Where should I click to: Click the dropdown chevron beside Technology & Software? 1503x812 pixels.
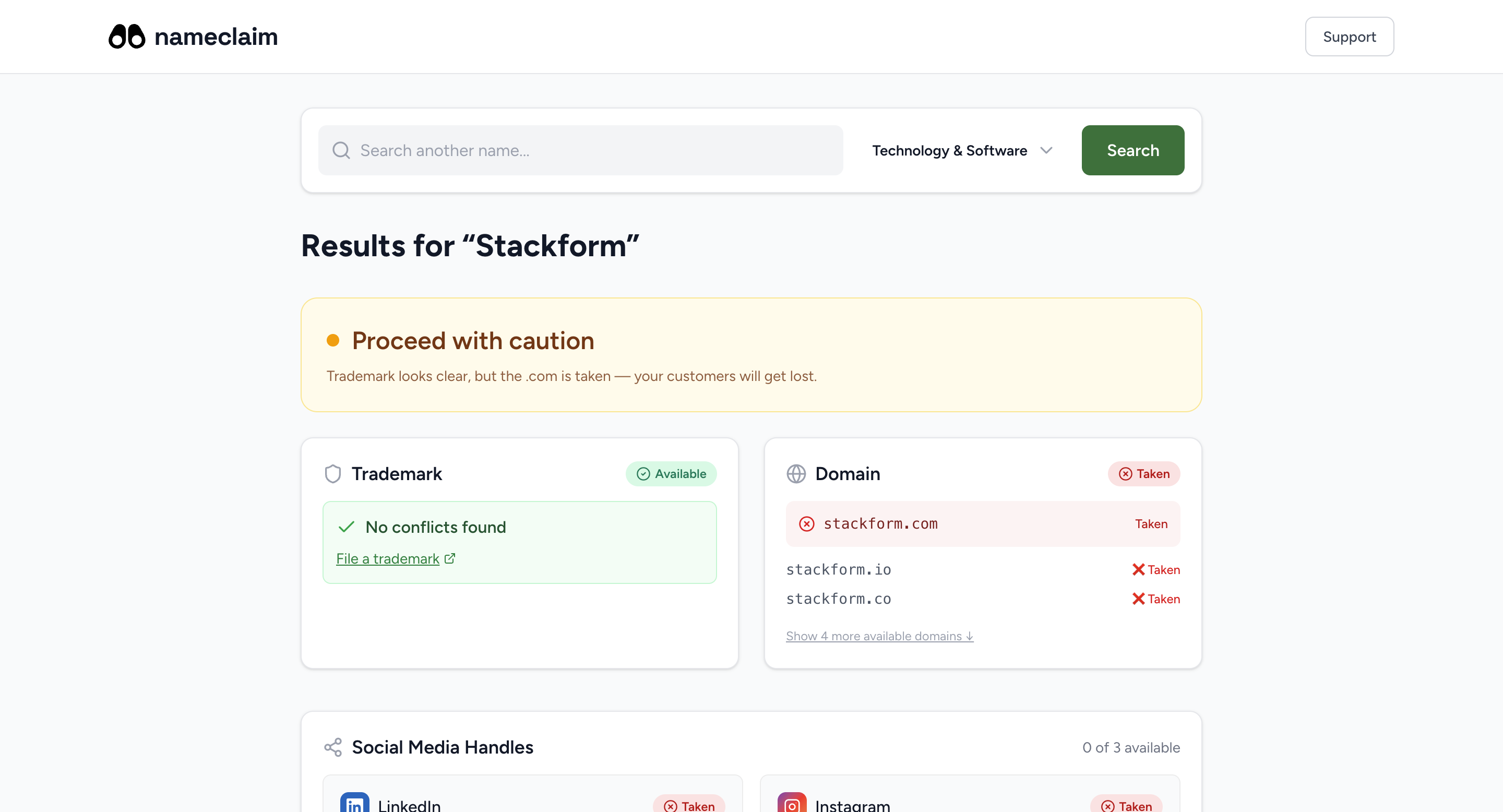click(1046, 150)
